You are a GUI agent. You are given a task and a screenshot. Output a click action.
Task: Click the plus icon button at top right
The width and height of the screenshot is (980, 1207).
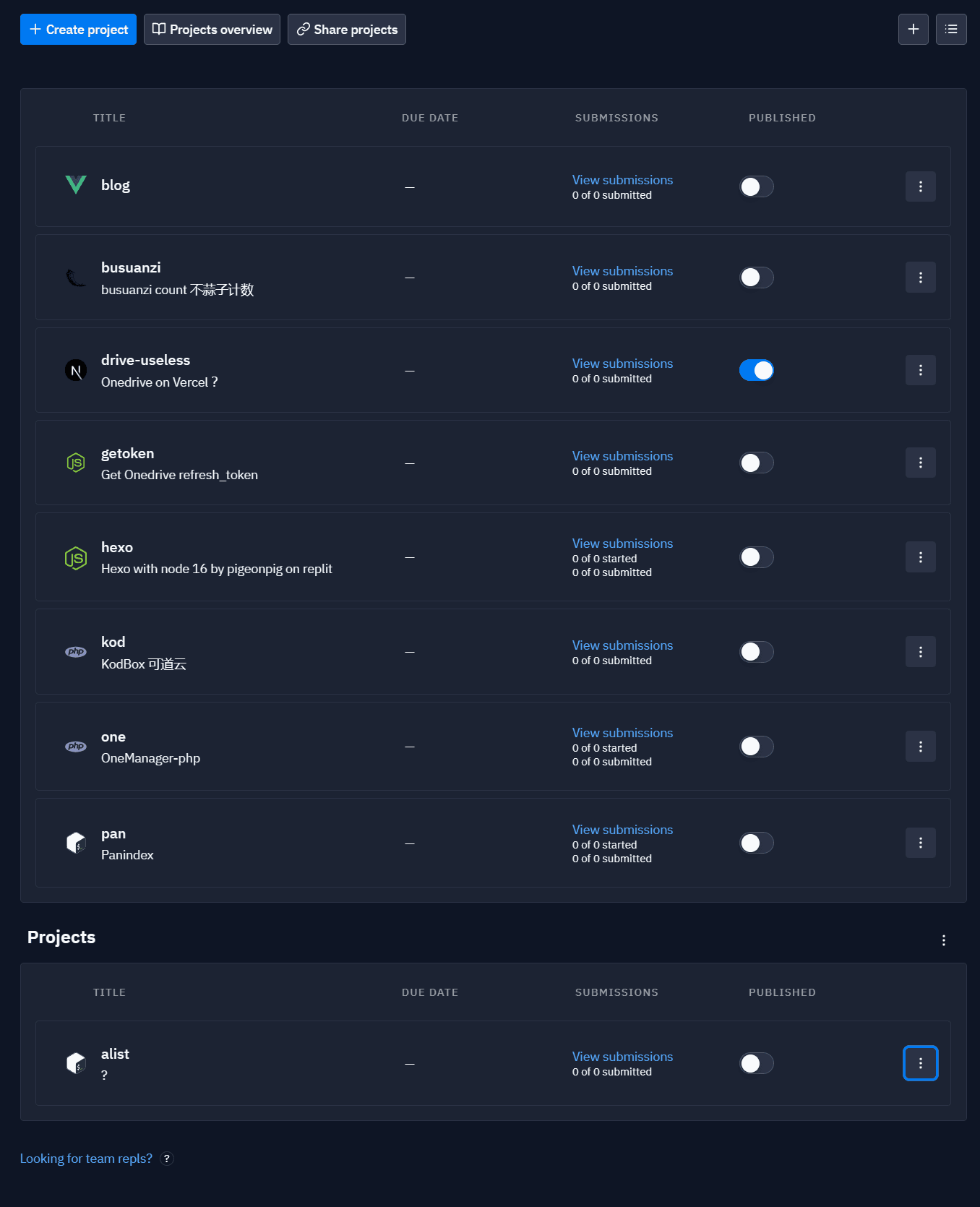914,30
